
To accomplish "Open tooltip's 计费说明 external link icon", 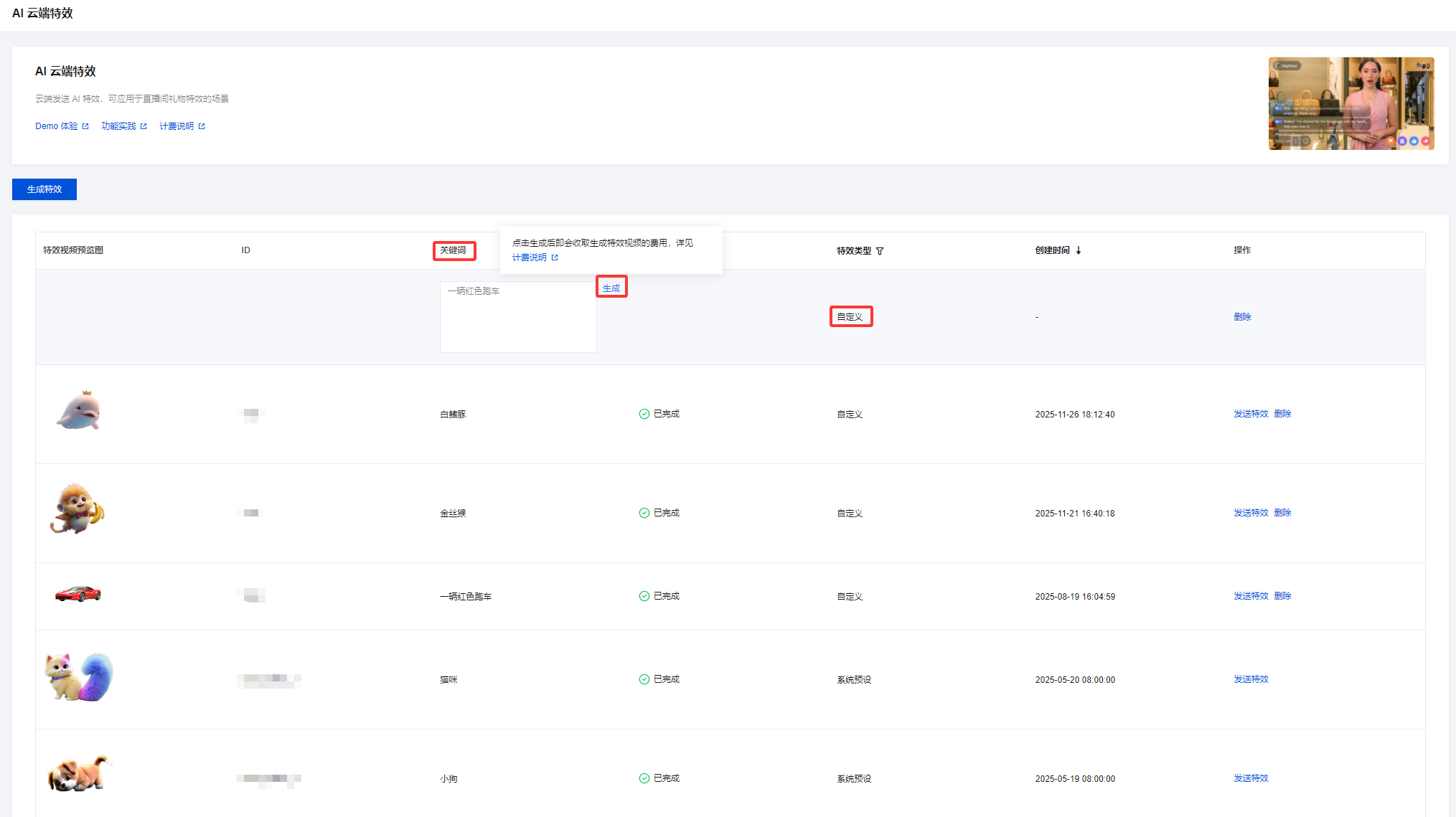I will (555, 258).
